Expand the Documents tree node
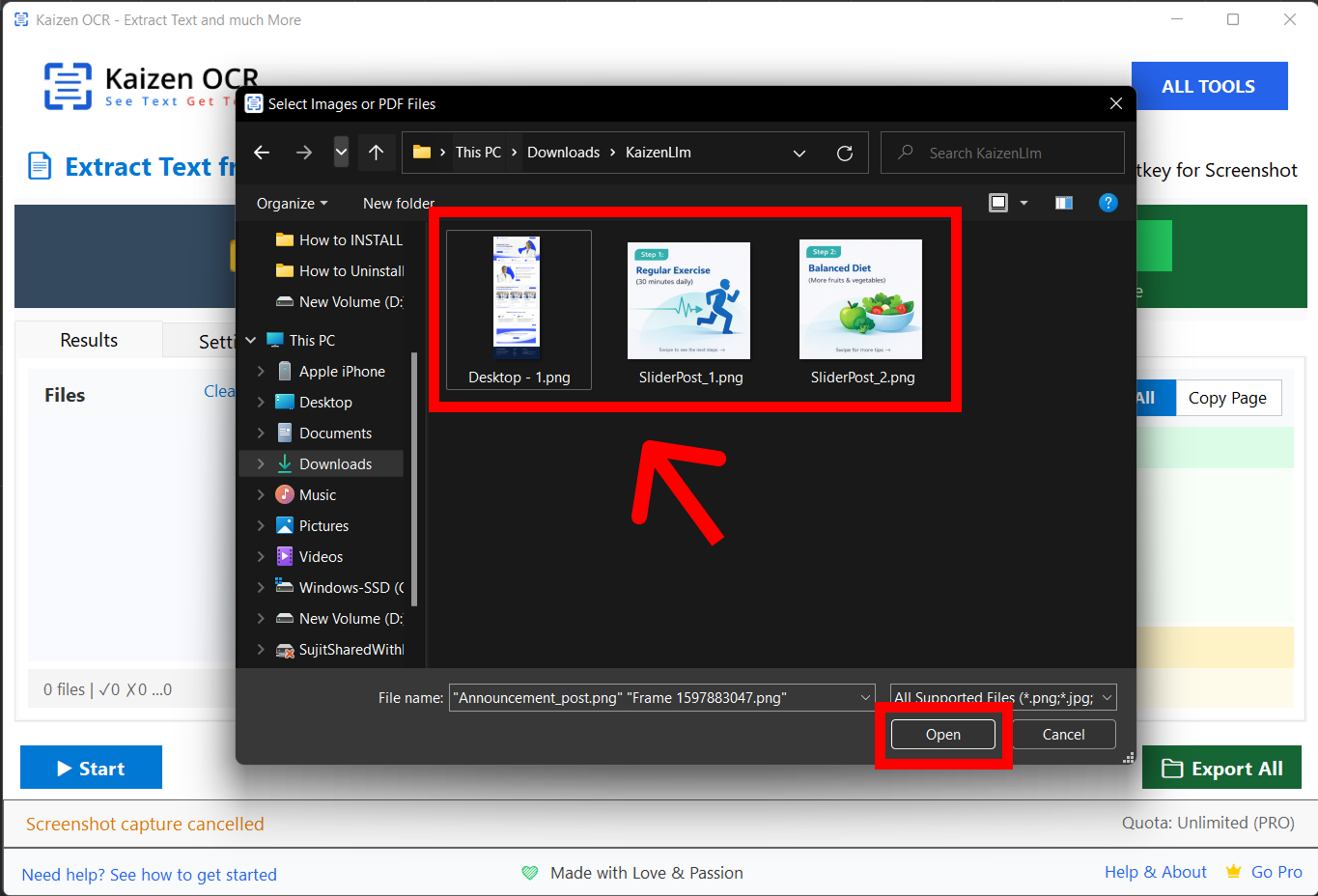Image resolution: width=1318 pixels, height=896 pixels. 261,434
